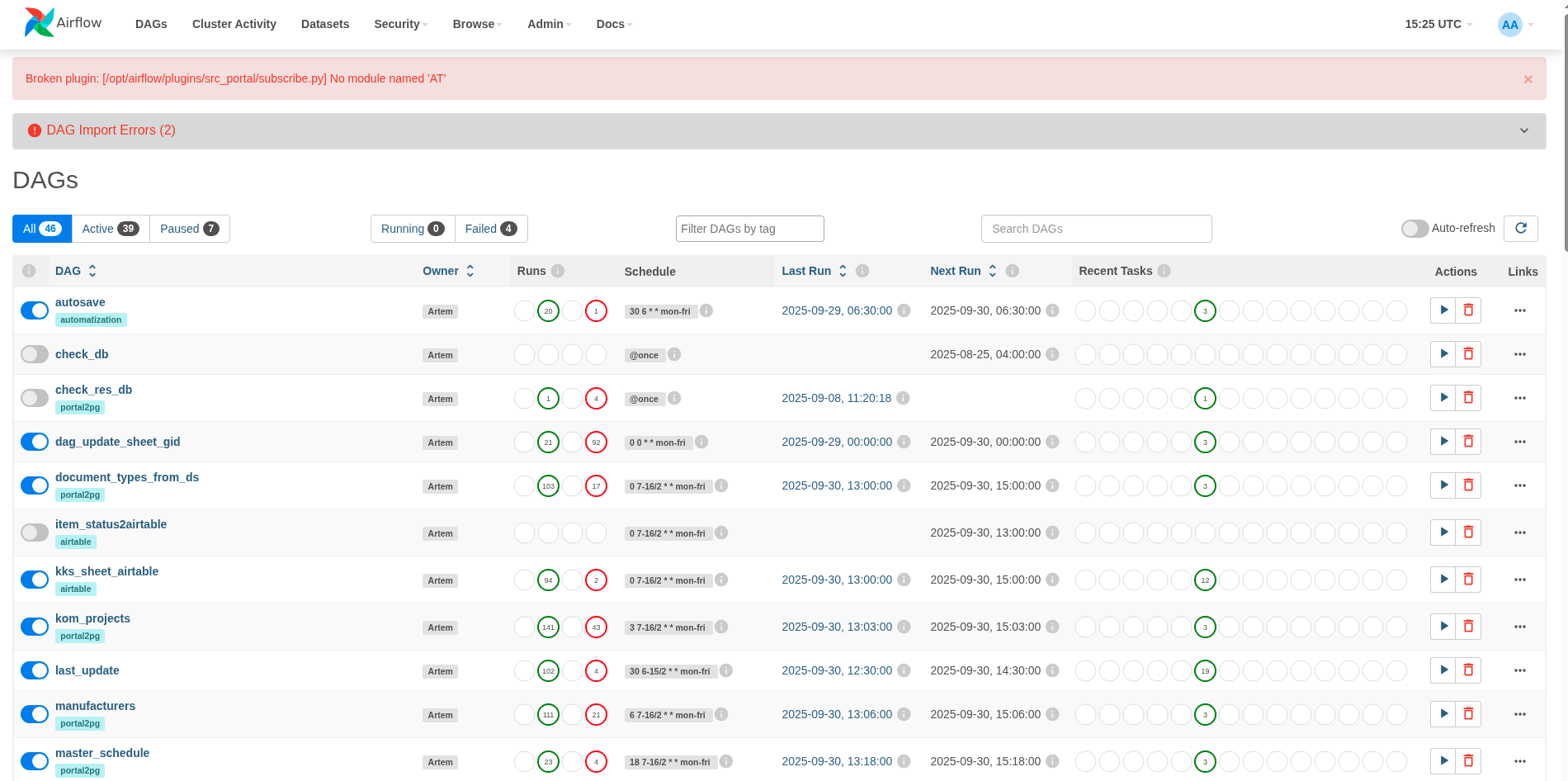This screenshot has width=1568, height=781.
Task: Run the kom_projects DAG with play icon
Action: (x=1443, y=627)
